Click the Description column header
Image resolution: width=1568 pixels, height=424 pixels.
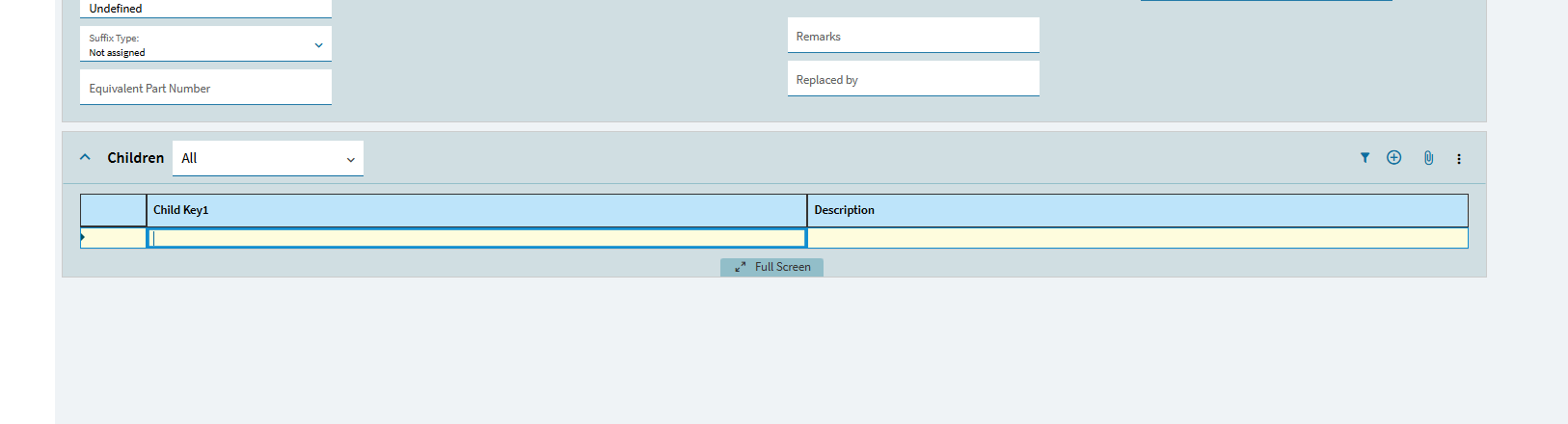1138,210
